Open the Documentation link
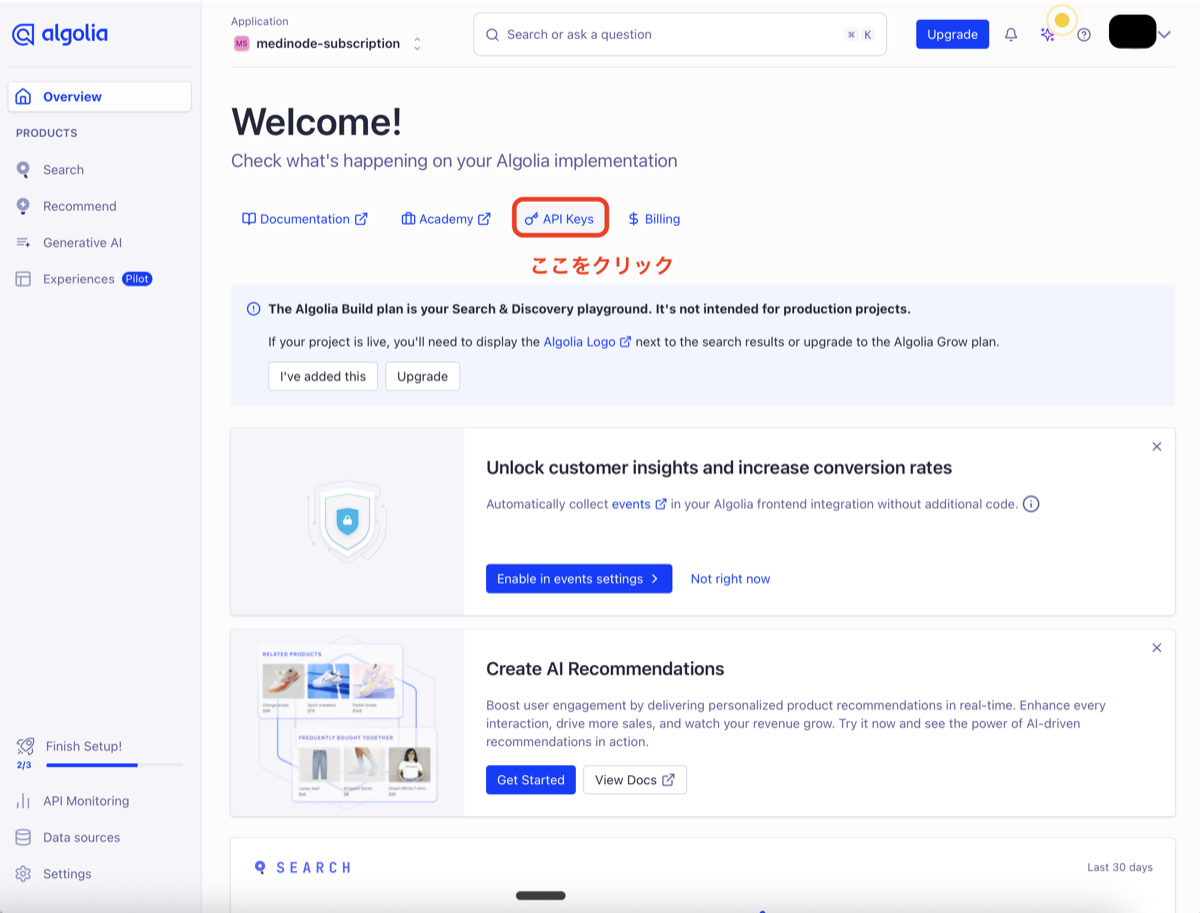Image resolution: width=1200 pixels, height=913 pixels. [x=305, y=219]
